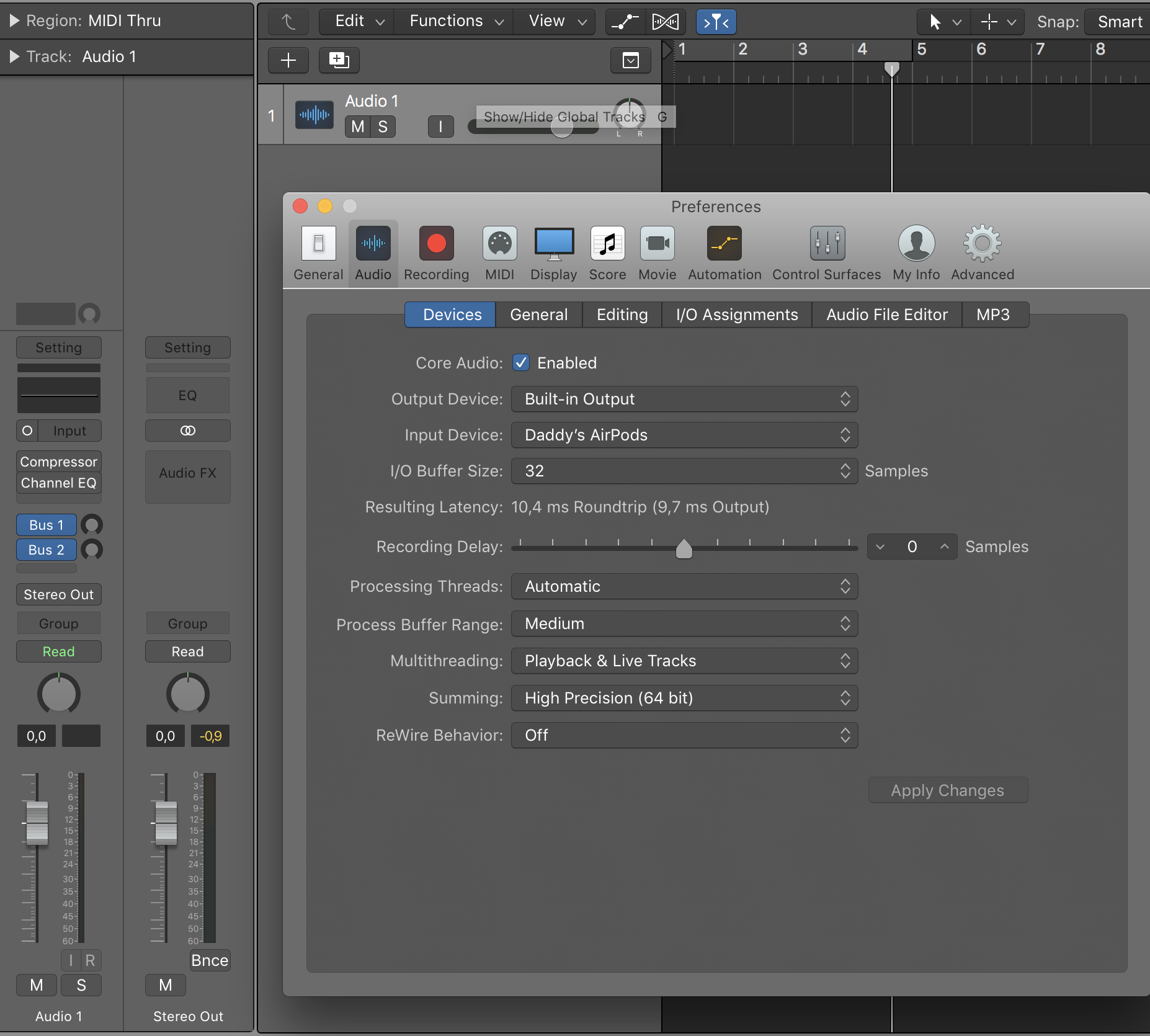Click the Bnce bounce button
Viewport: 1150px width, 1036px height.
point(210,960)
